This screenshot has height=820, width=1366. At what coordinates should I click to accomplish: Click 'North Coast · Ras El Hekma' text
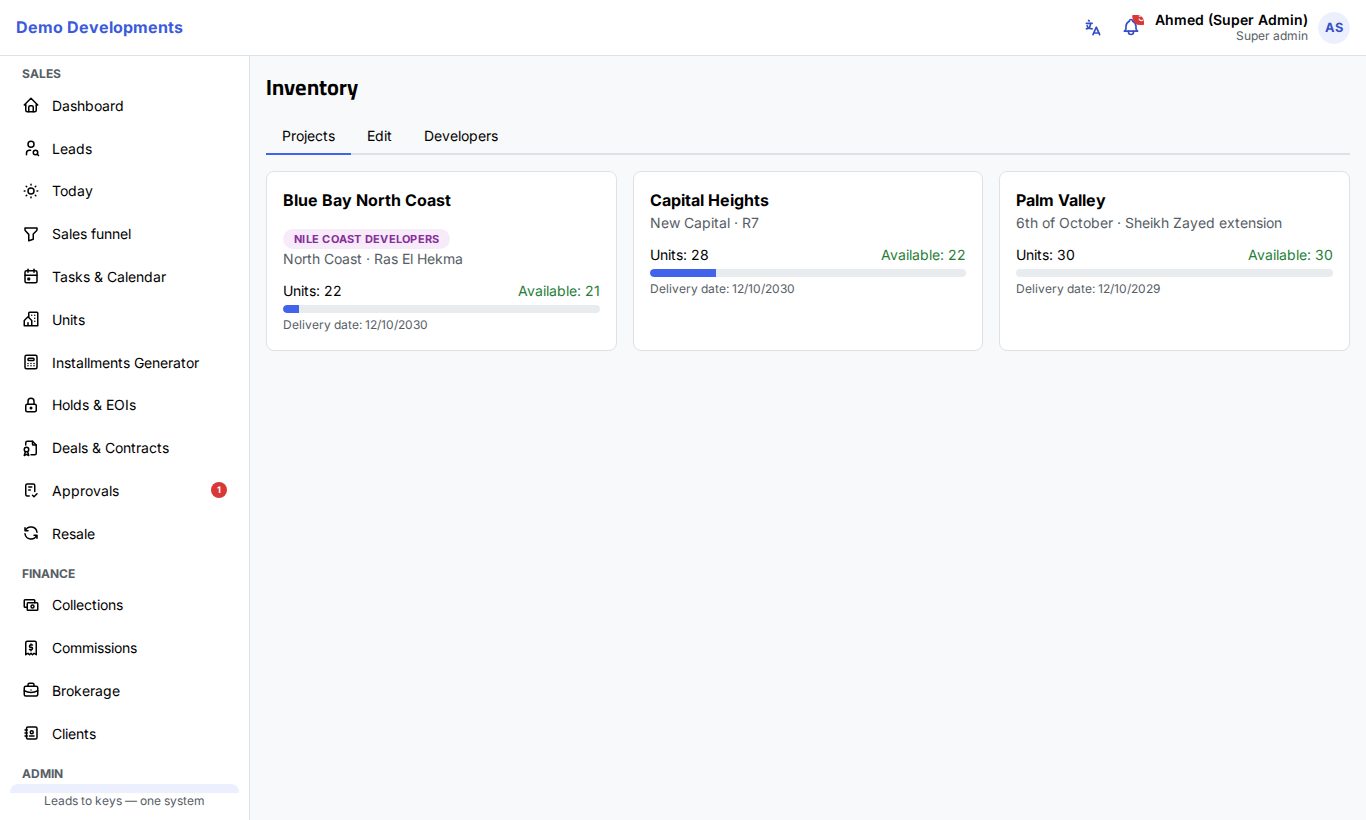pos(373,259)
